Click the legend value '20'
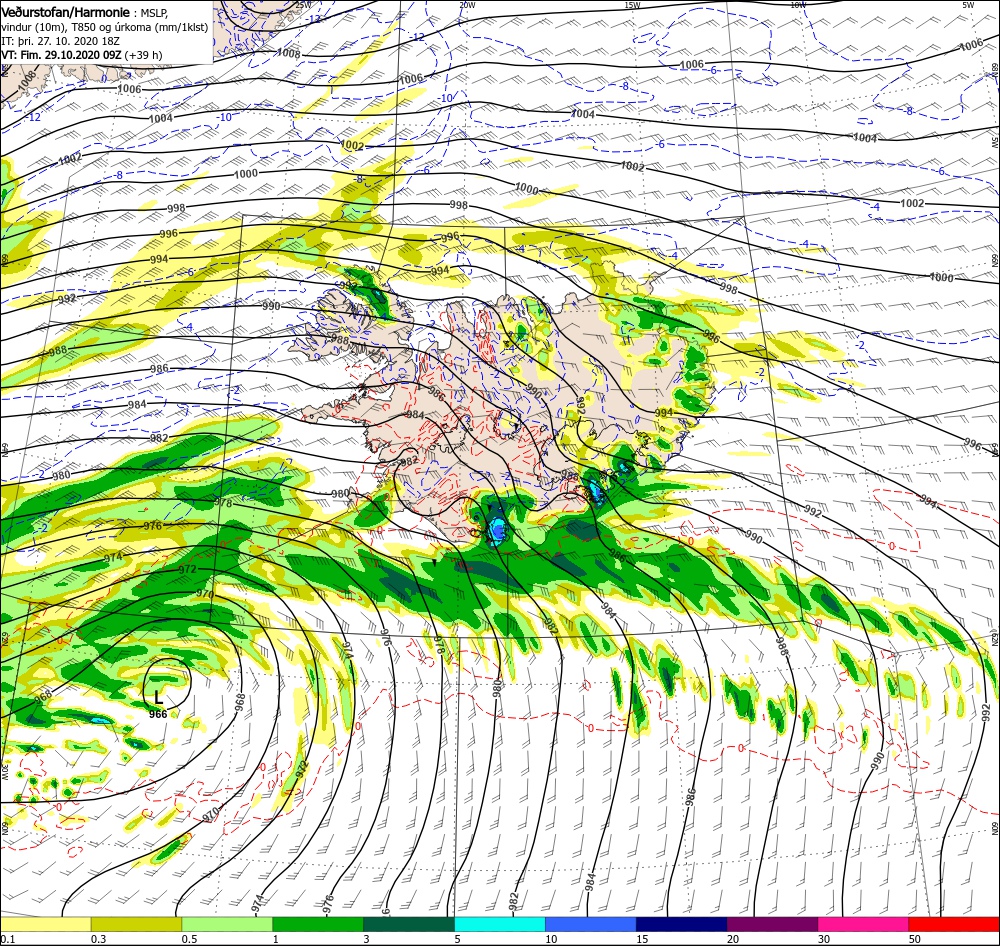This screenshot has width=1000, height=946. pos(733,939)
